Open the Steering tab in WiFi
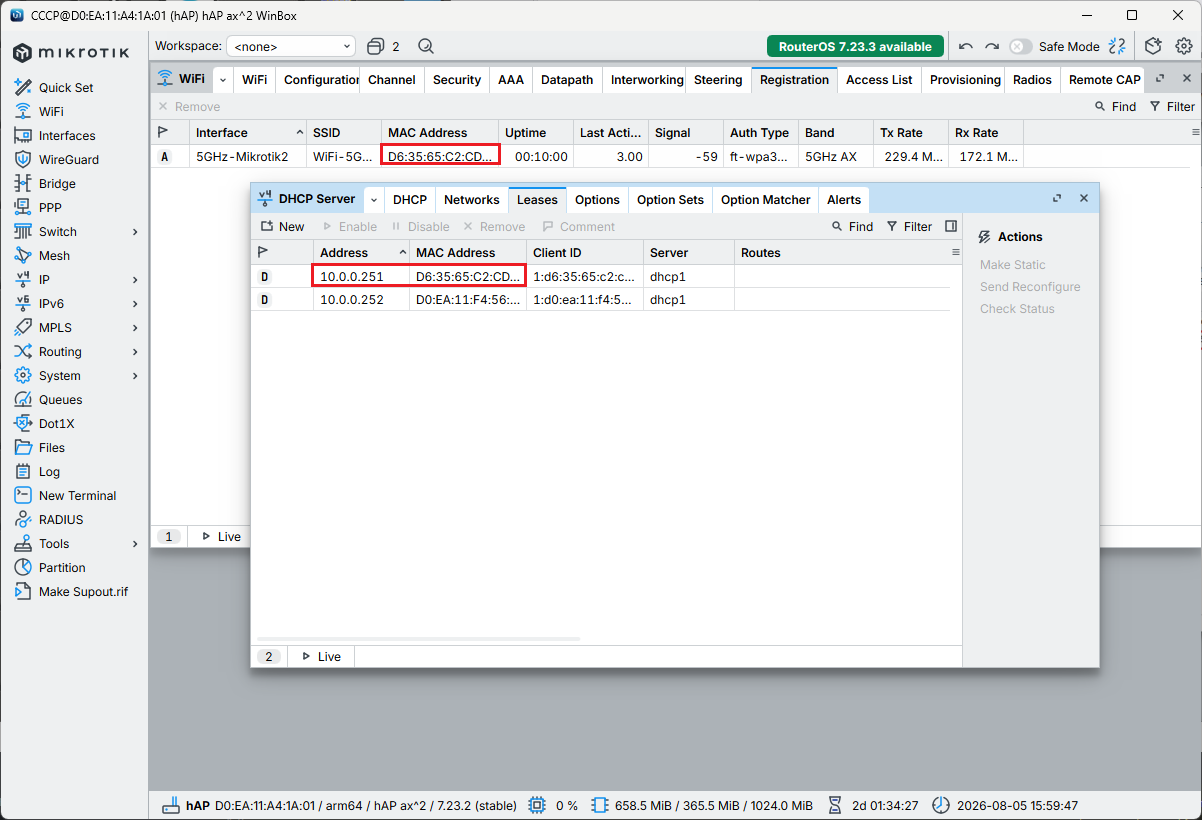Image resolution: width=1202 pixels, height=820 pixels. point(718,80)
